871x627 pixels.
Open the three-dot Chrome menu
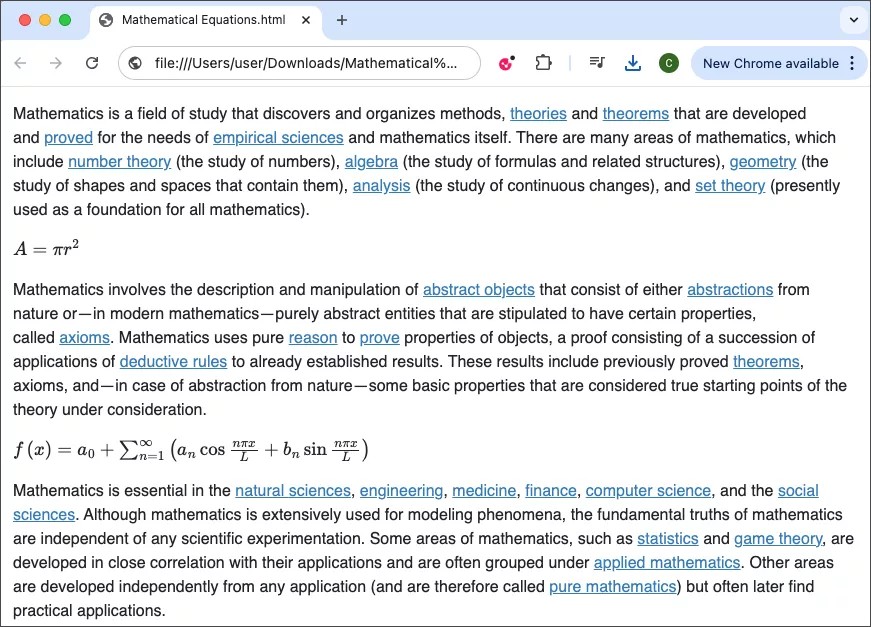click(x=852, y=62)
